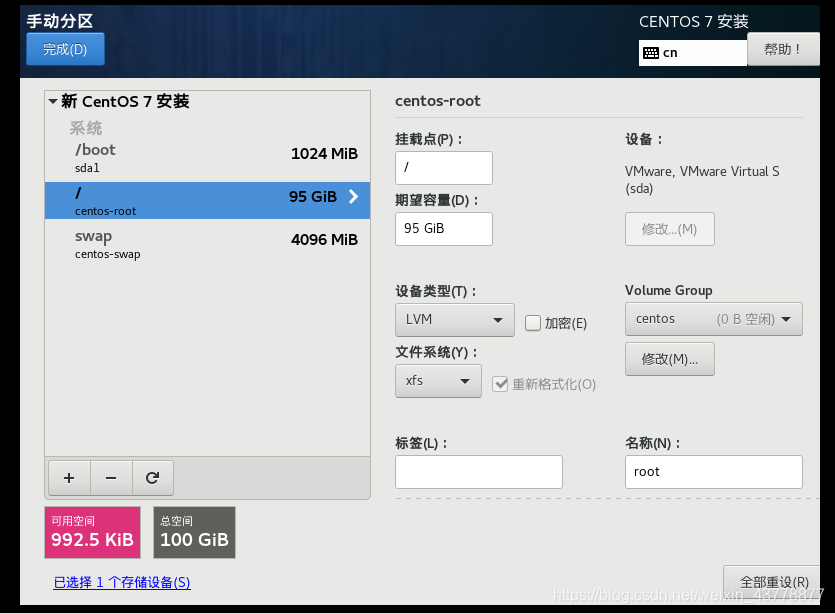Click the 1024 MiB size of /boot

click(x=324, y=154)
